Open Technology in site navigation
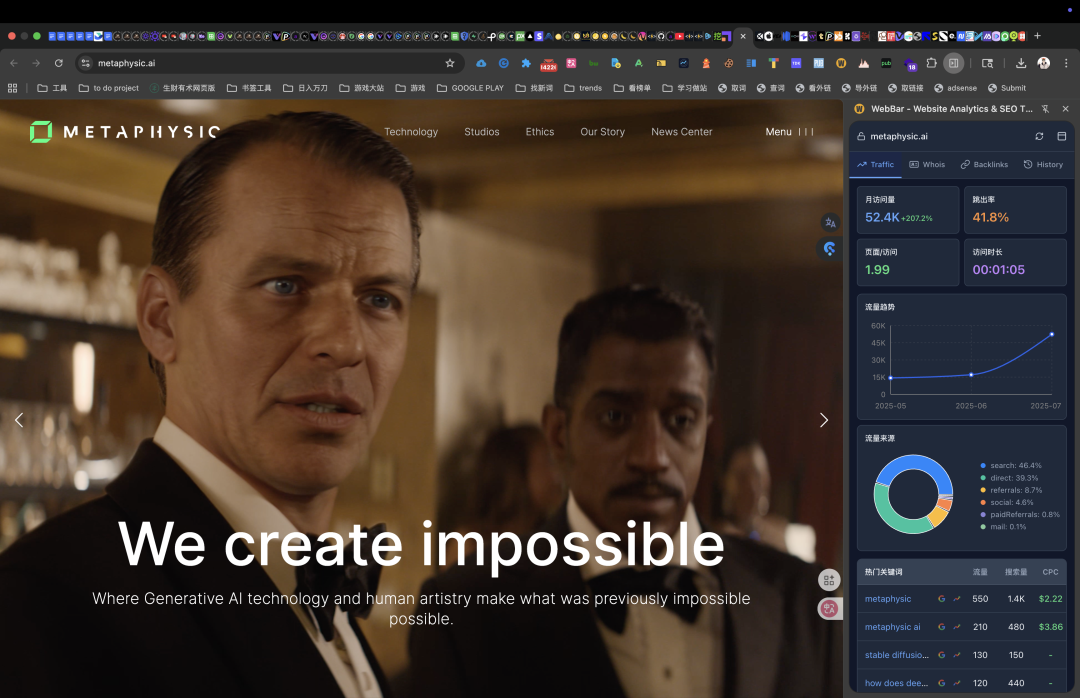 [411, 132]
